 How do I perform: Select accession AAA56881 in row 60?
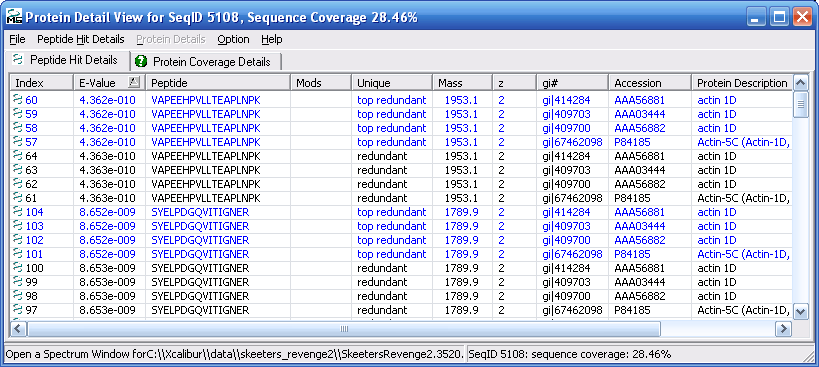639,100
